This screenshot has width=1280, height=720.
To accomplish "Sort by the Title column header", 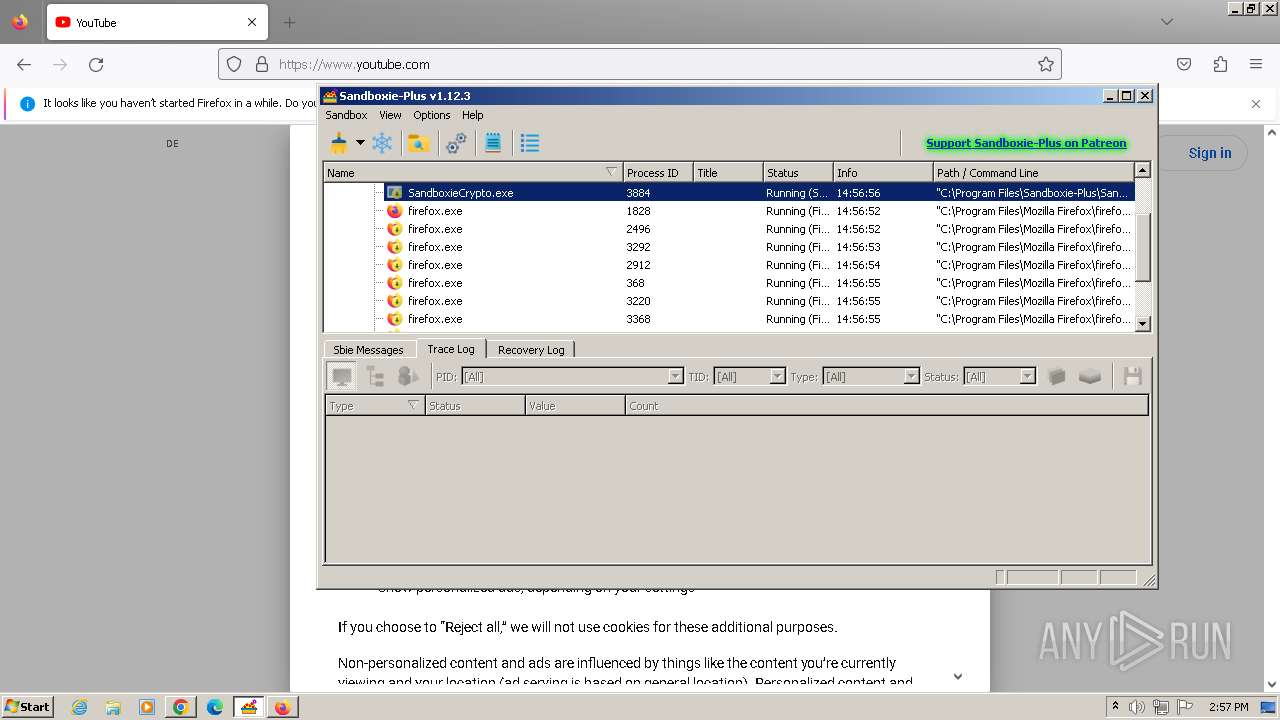I will pos(728,173).
